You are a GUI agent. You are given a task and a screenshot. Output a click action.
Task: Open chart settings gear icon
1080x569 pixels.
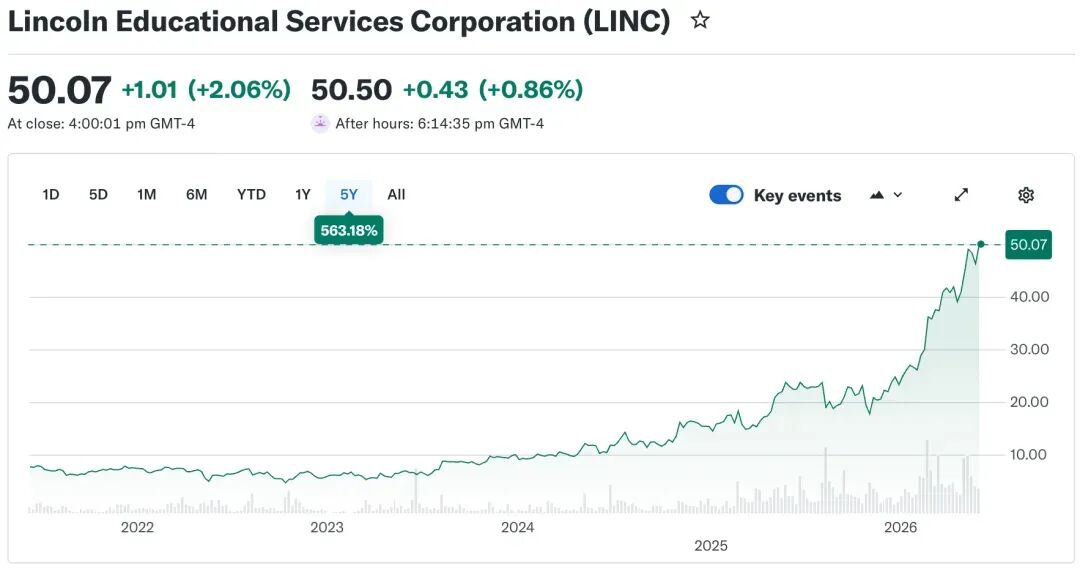click(1026, 195)
